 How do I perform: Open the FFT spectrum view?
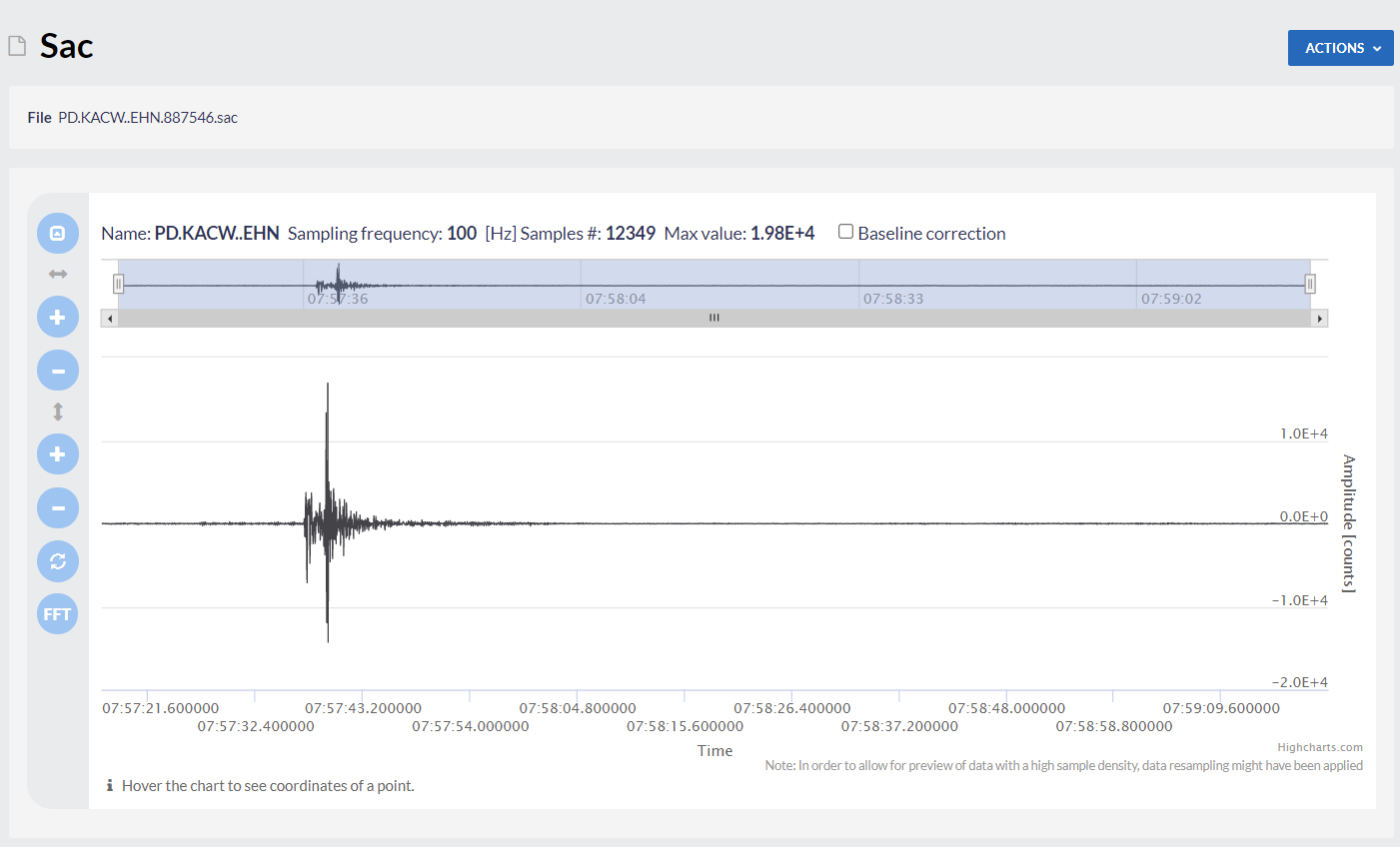pos(58,614)
